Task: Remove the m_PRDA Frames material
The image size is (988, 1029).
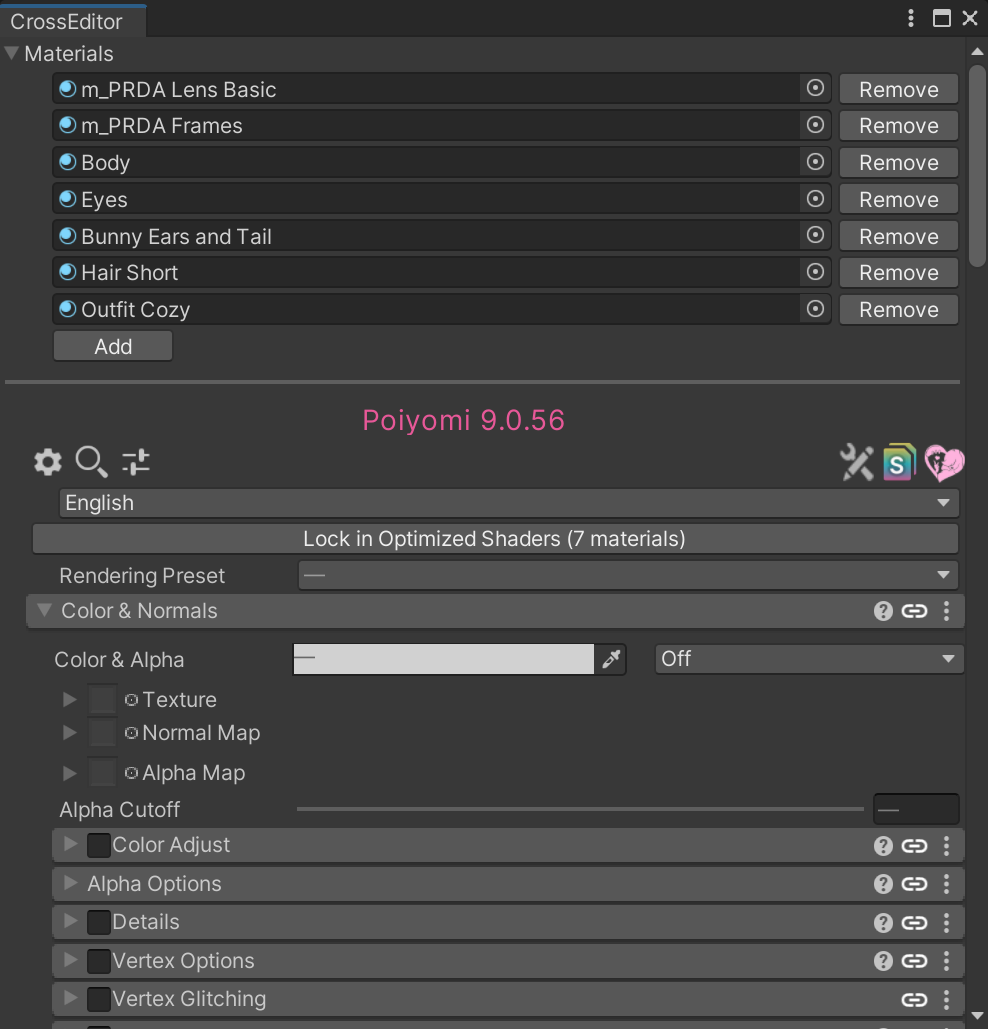Action: [x=899, y=125]
